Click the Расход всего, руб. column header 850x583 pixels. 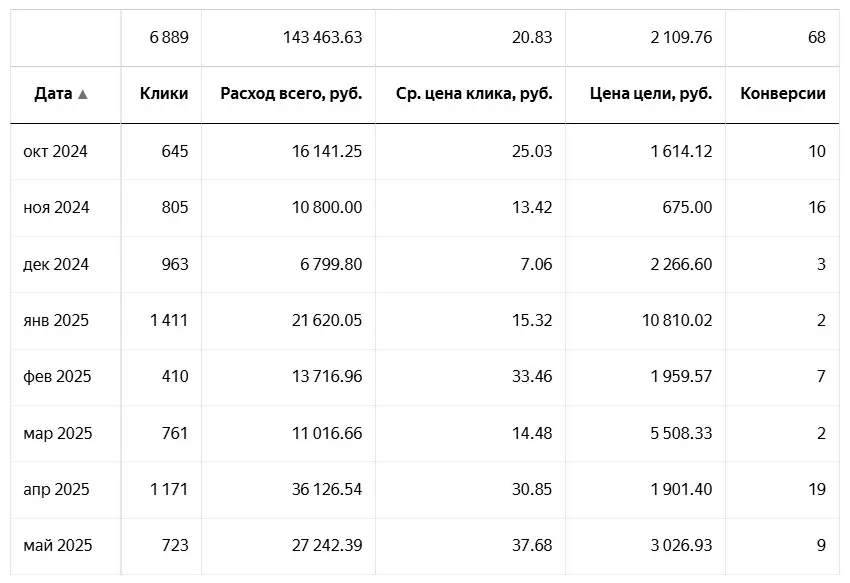tap(291, 94)
